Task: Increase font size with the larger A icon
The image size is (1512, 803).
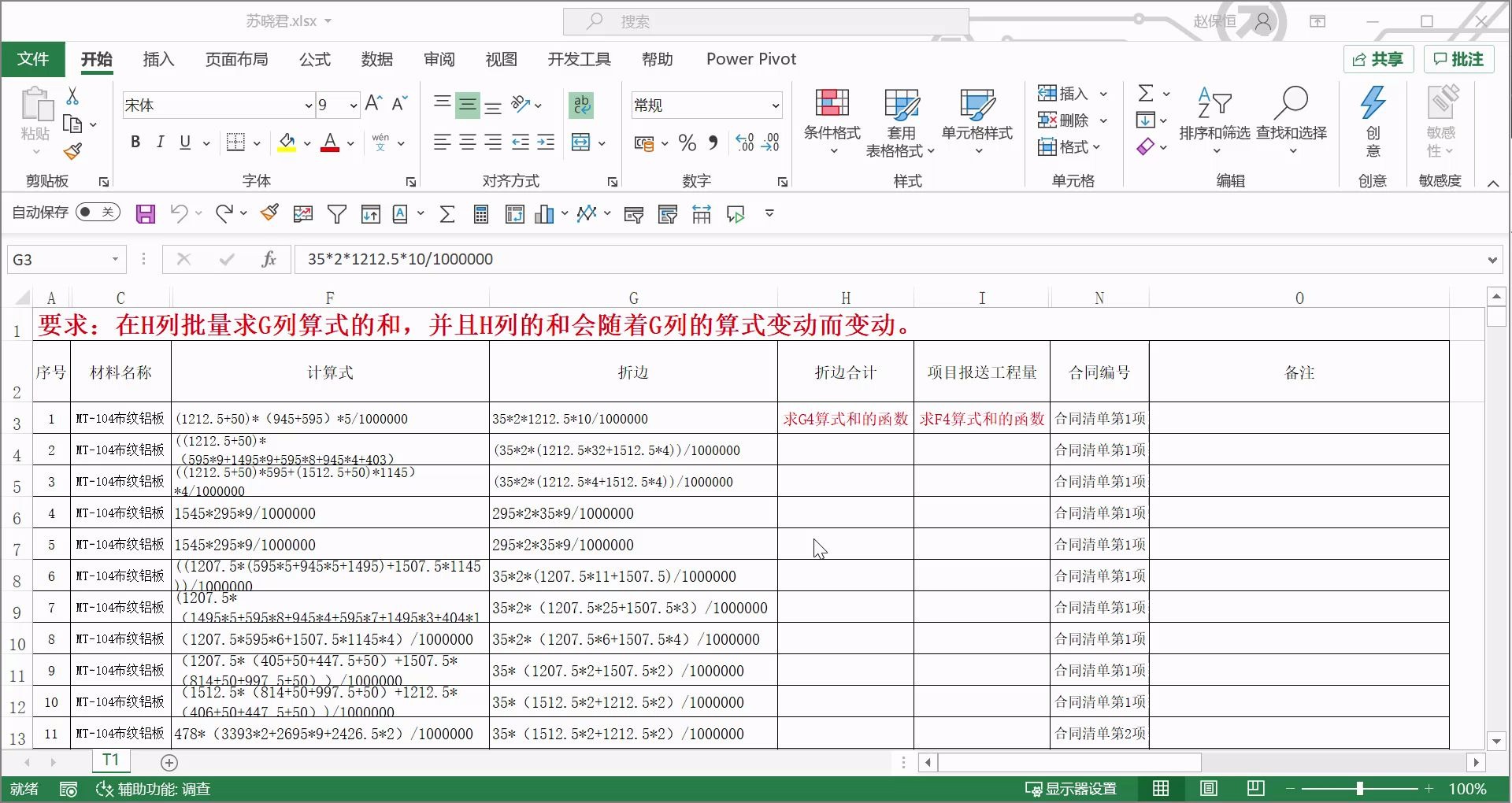Action: click(x=374, y=103)
